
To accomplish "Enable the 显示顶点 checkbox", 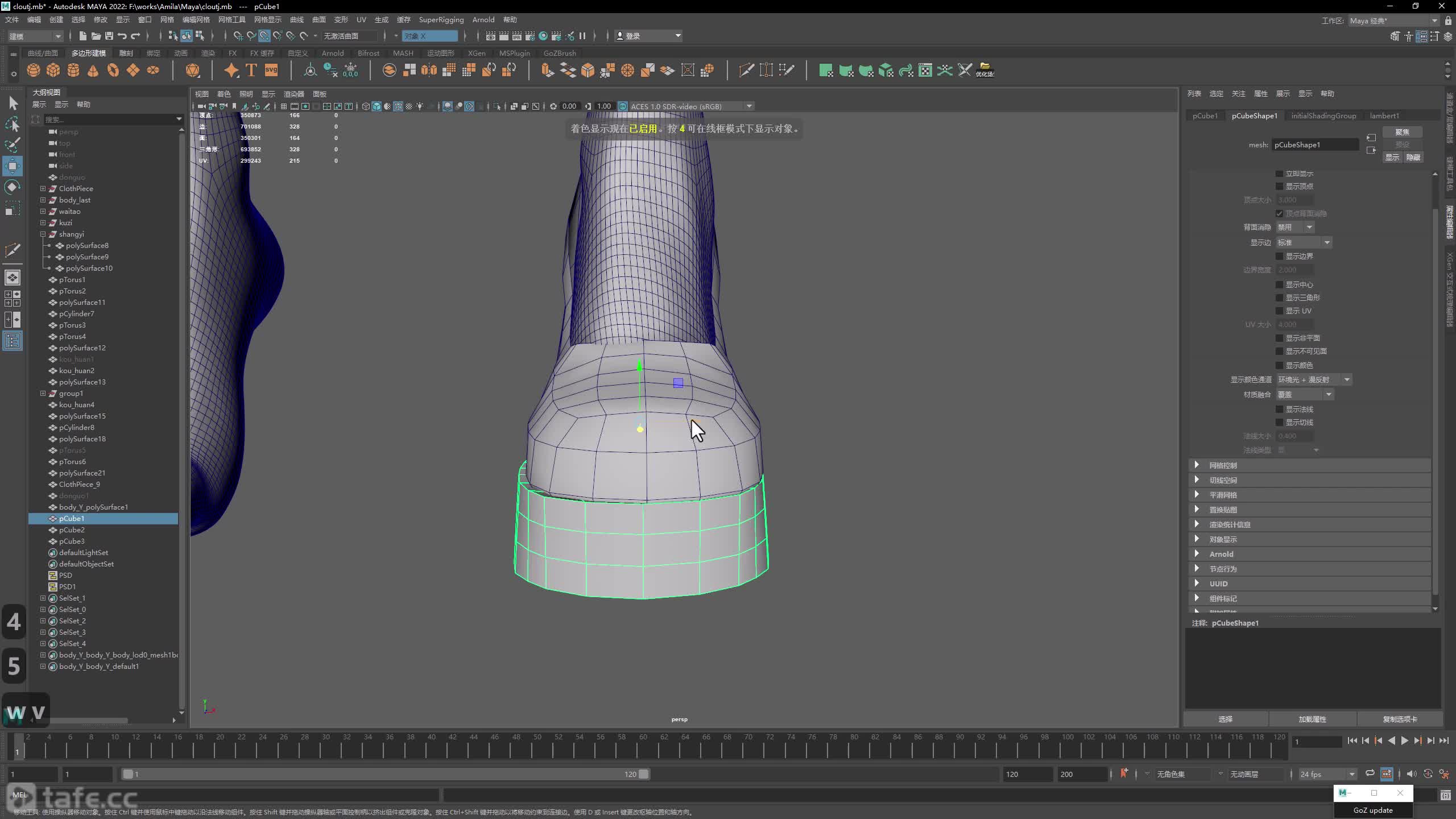I will [x=1279, y=186].
